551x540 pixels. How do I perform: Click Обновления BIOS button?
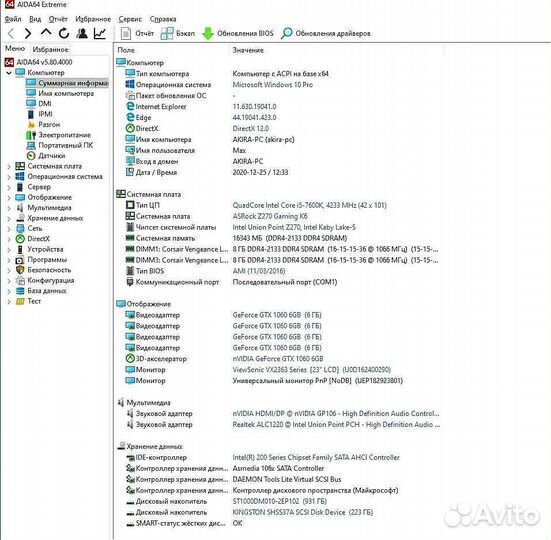[238, 33]
